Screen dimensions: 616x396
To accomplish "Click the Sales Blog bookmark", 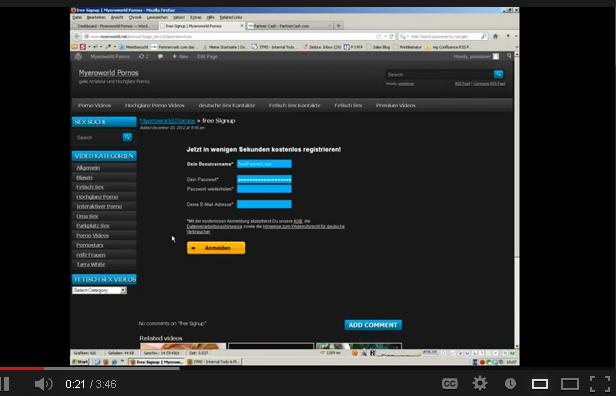I will pos(378,47).
